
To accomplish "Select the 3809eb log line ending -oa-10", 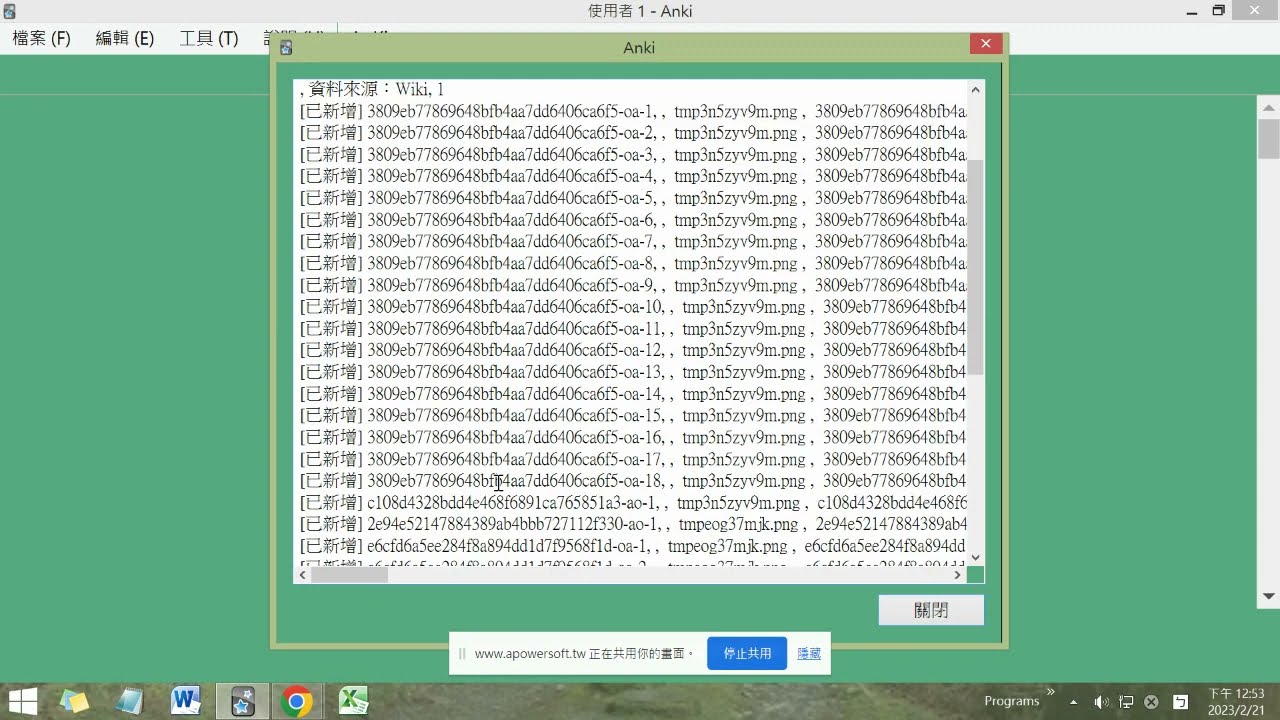I will coord(633,307).
